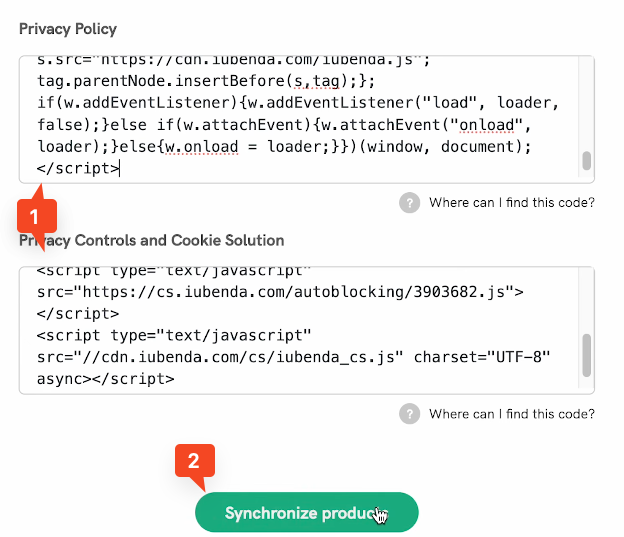Click the Privacy Policy text area scrollbar thumb
This screenshot has width=624, height=537.
click(587, 160)
